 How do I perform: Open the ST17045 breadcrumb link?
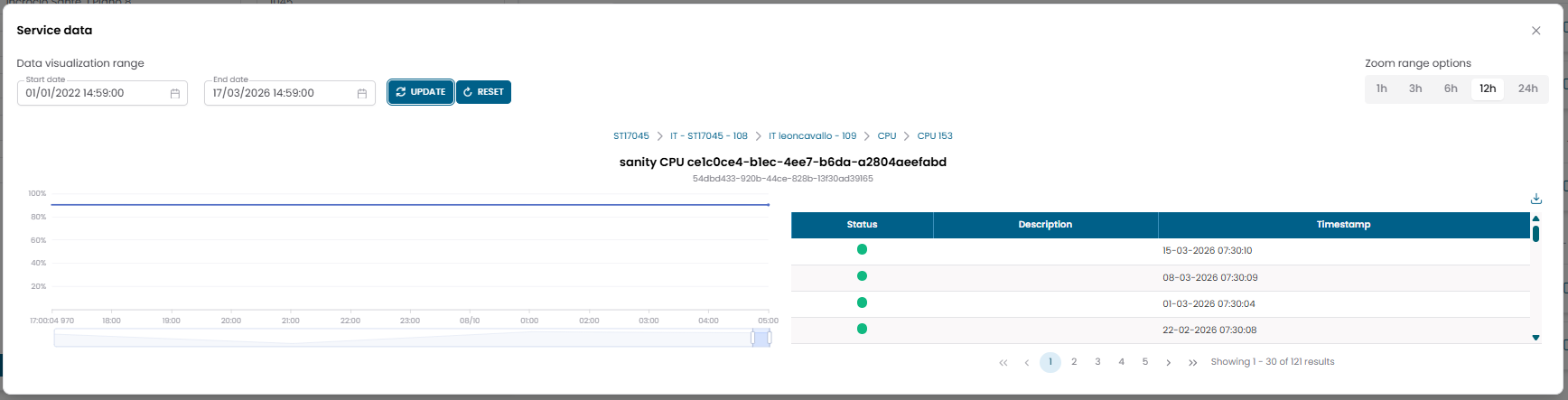pos(631,136)
